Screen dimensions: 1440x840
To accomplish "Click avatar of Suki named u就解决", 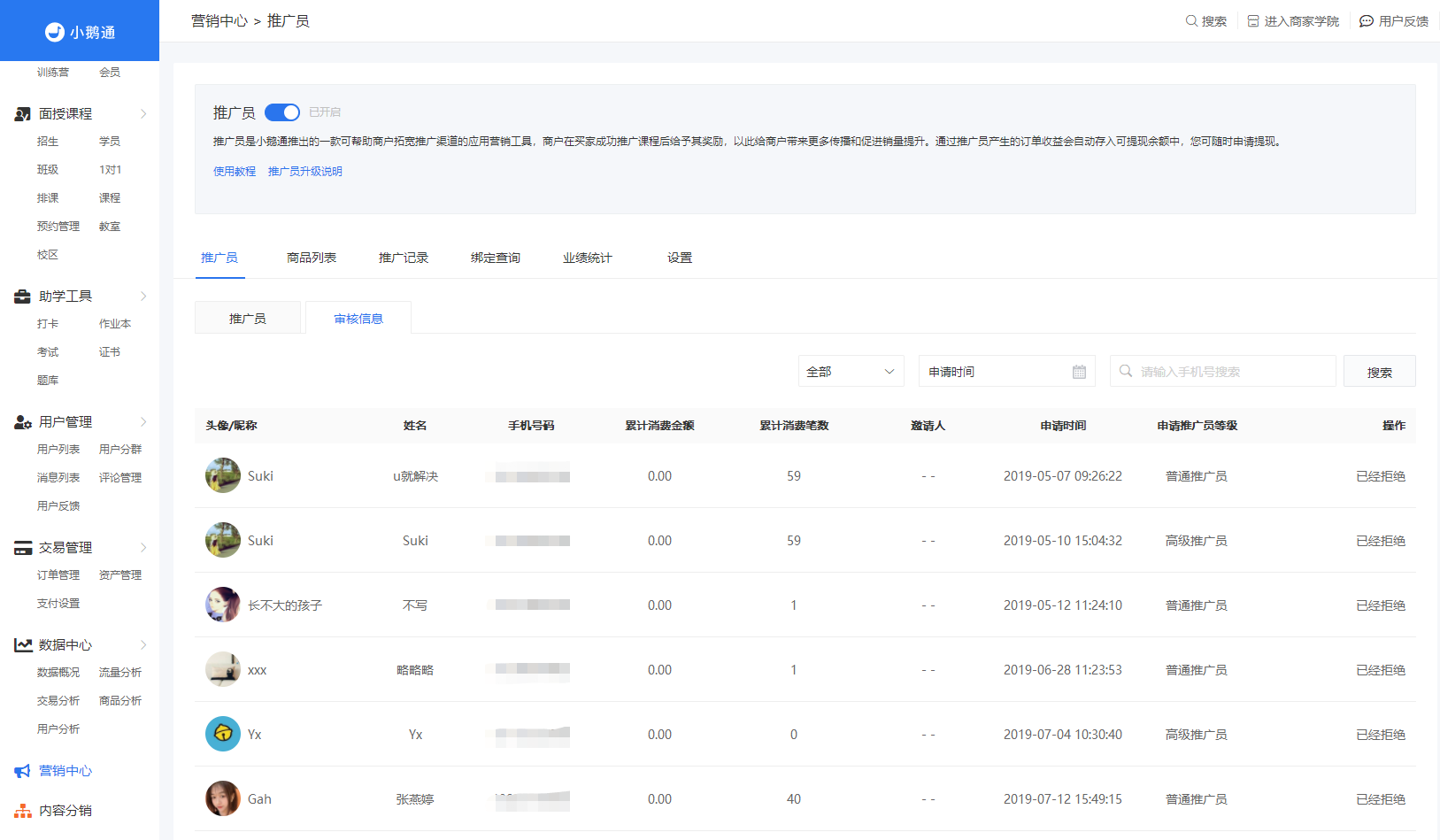I will tap(223, 475).
